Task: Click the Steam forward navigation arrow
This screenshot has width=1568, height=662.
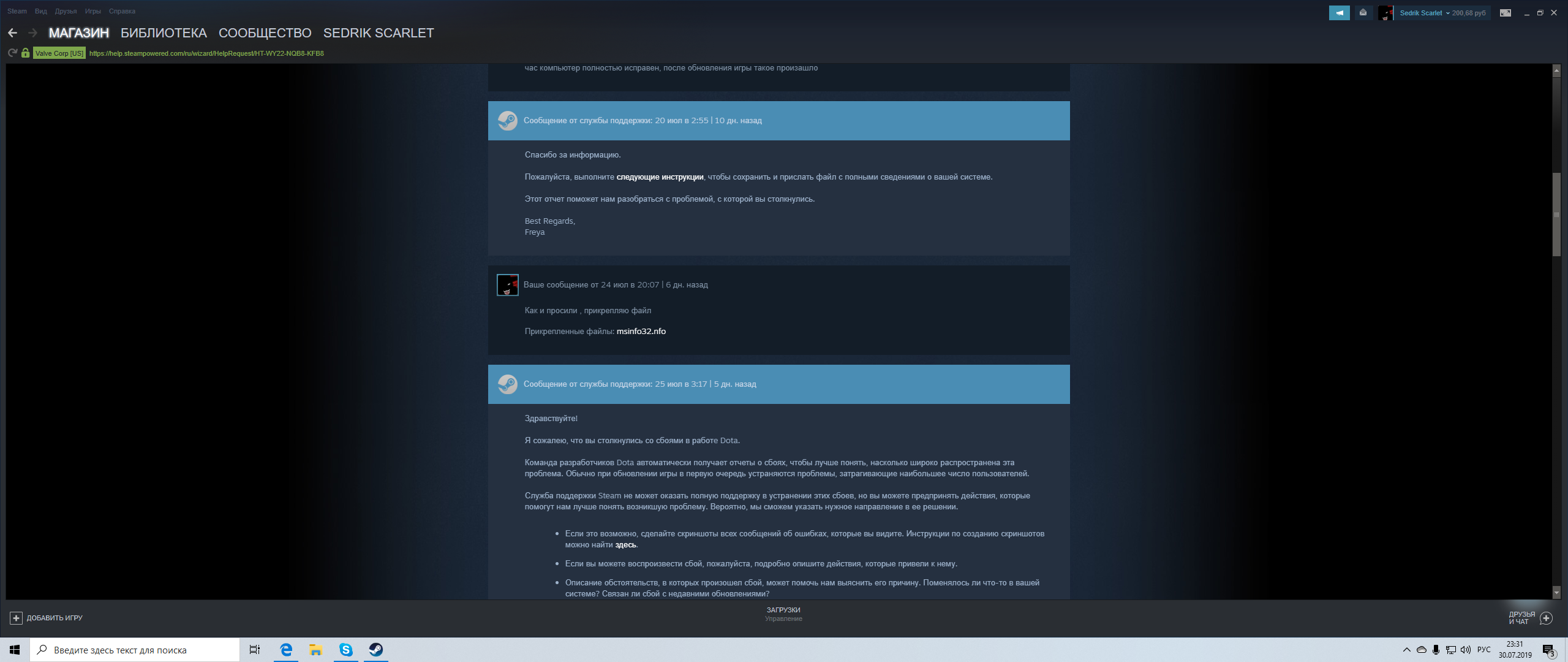Action: [x=31, y=33]
